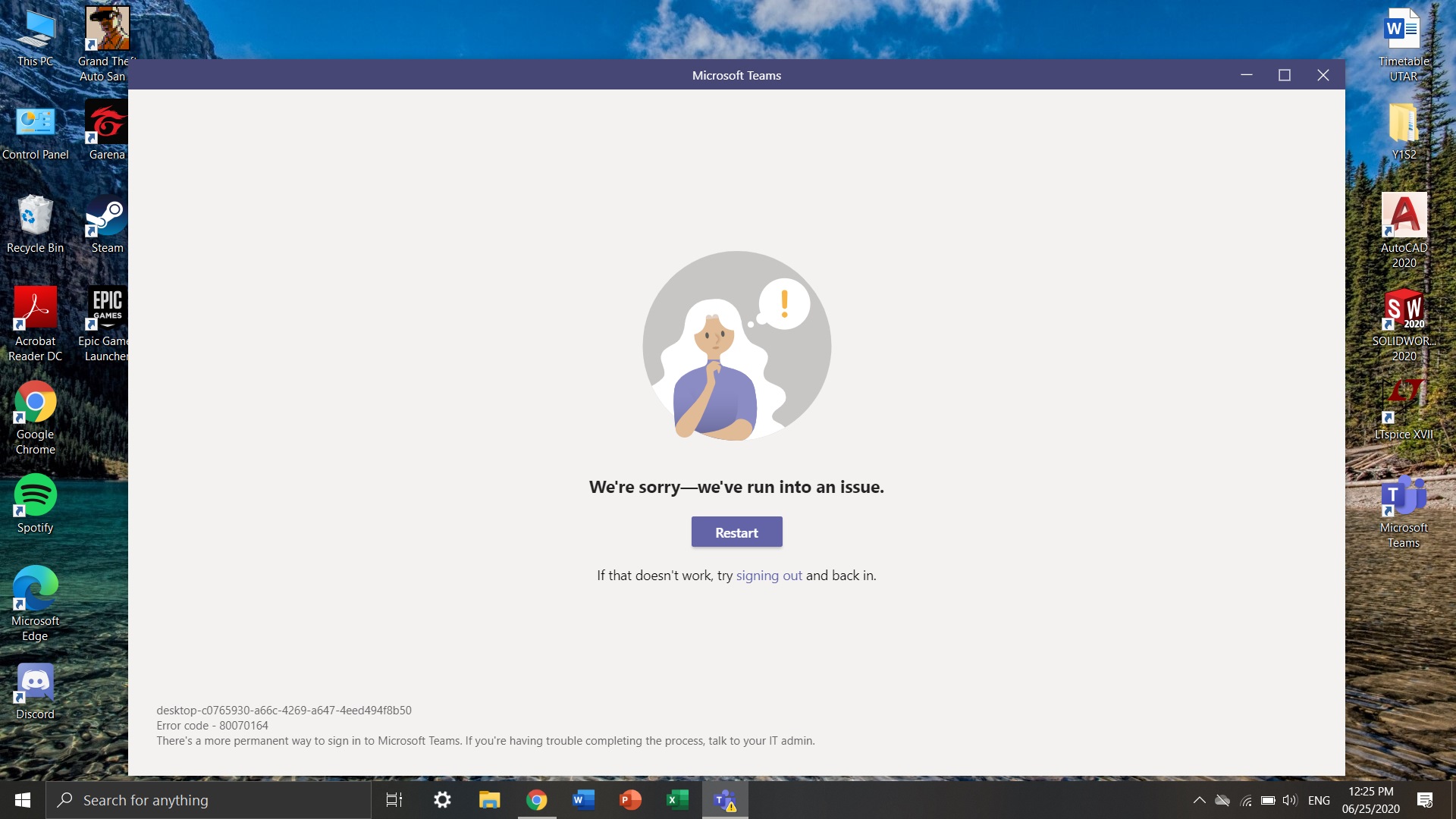The width and height of the screenshot is (1456, 819).
Task: Click Restart to relaunch Teams
Action: (x=736, y=532)
